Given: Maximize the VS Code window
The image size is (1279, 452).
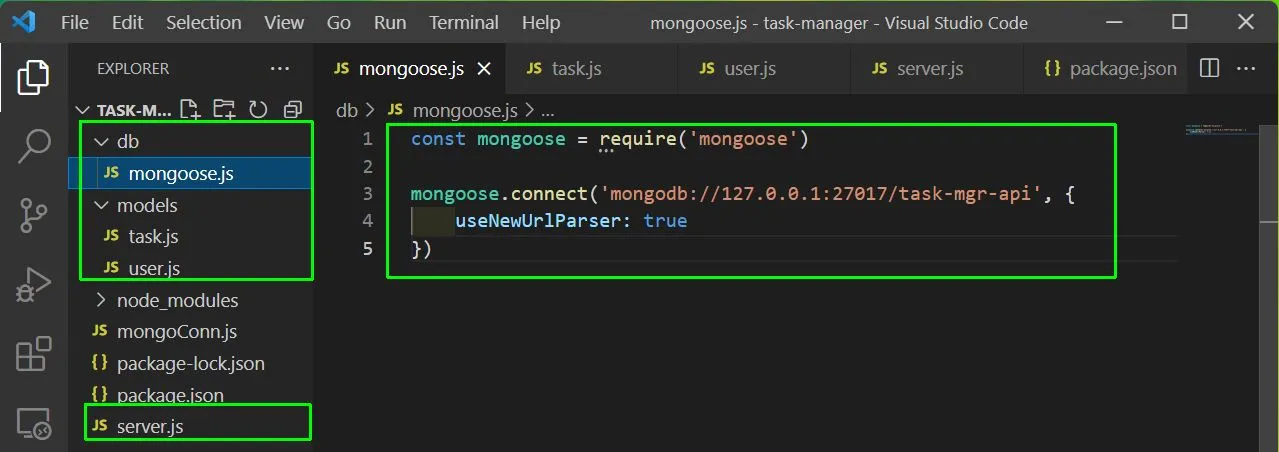Looking at the screenshot, I should coord(1179,22).
